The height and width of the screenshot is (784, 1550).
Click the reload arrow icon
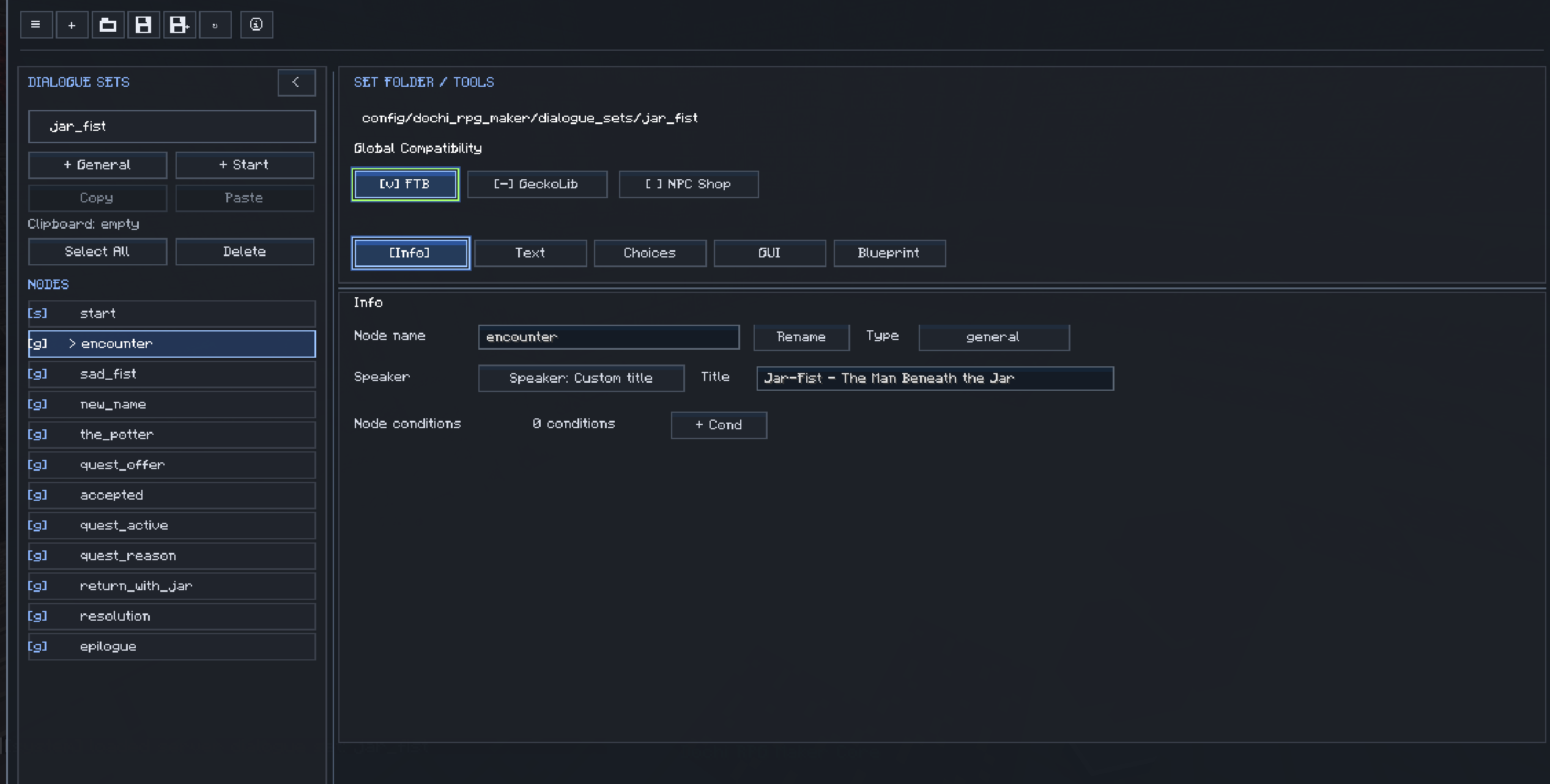coord(215,25)
